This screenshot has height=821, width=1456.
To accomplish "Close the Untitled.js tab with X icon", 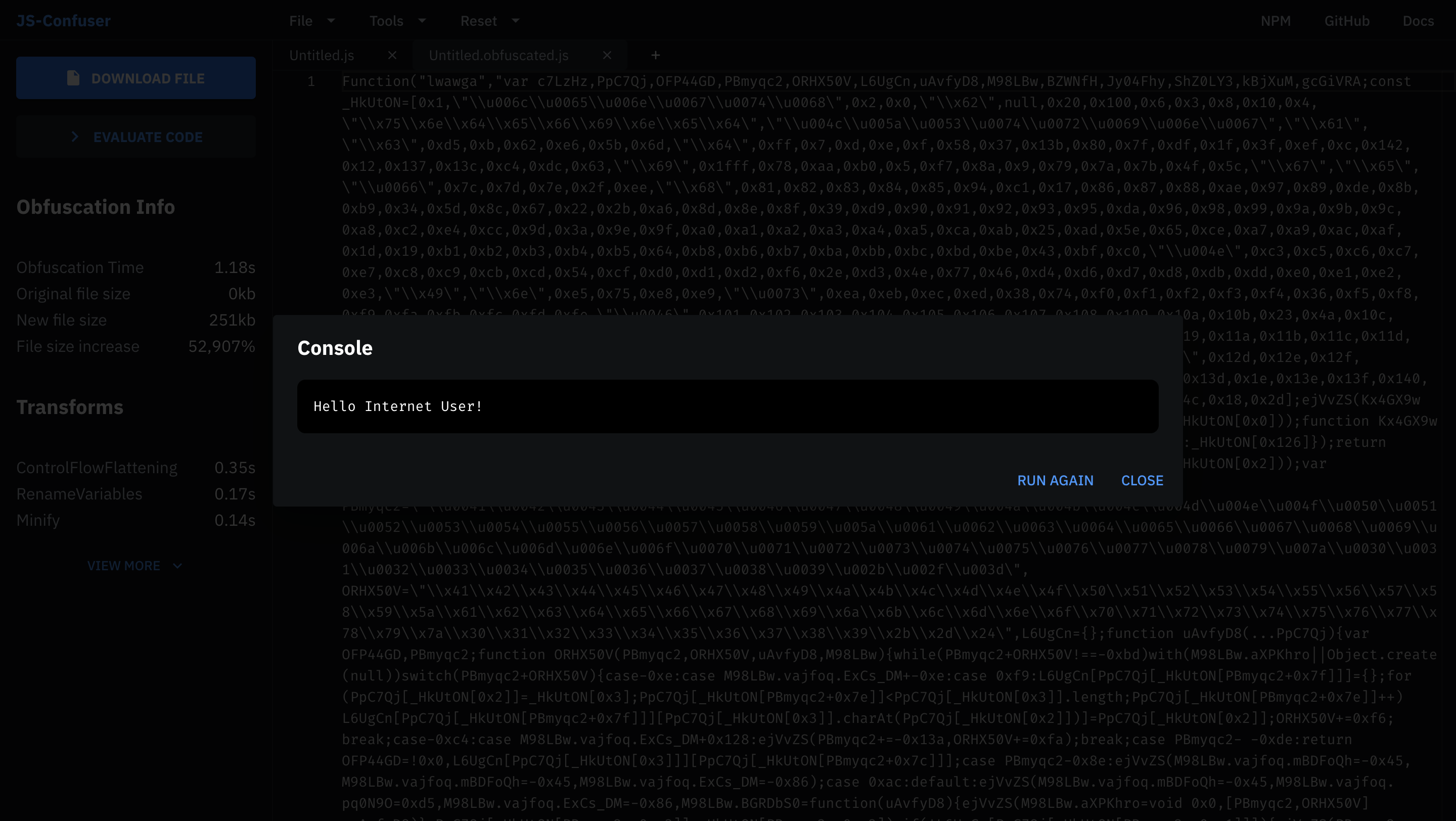I will tap(392, 56).
